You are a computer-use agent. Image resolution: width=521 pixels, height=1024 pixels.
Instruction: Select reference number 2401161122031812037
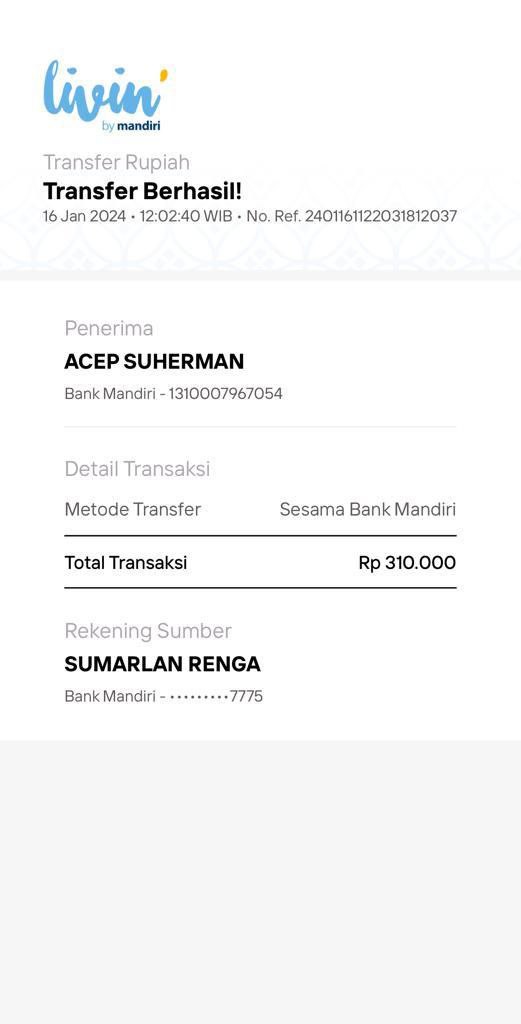(x=381, y=216)
